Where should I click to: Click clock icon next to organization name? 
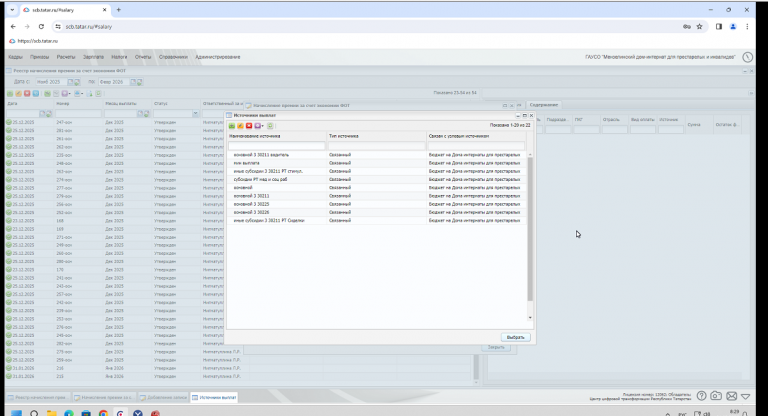tap(747, 57)
